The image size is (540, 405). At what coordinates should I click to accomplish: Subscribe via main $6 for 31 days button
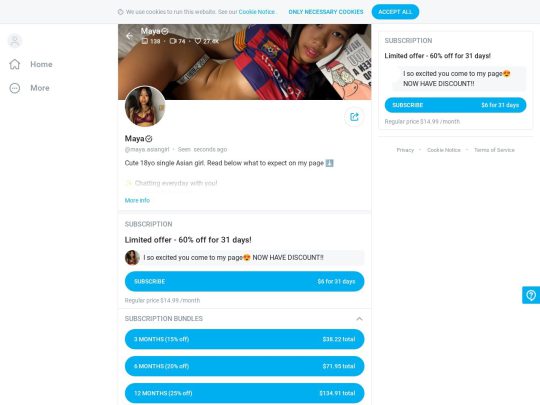click(x=244, y=281)
